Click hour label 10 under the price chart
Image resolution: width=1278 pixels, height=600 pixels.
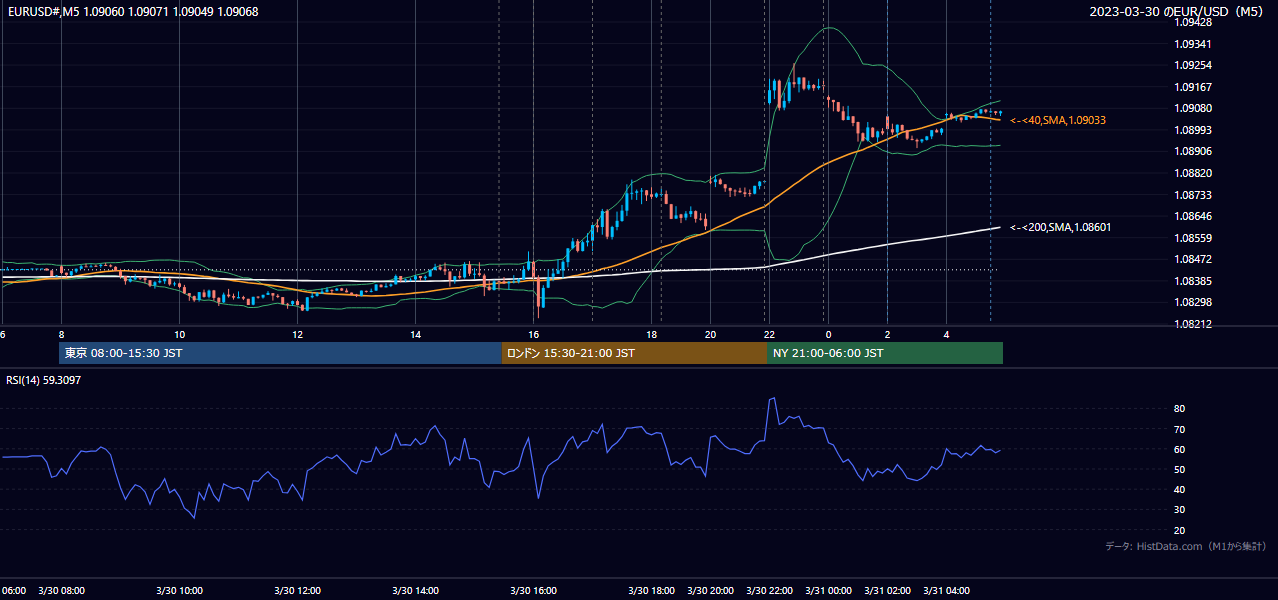click(179, 334)
